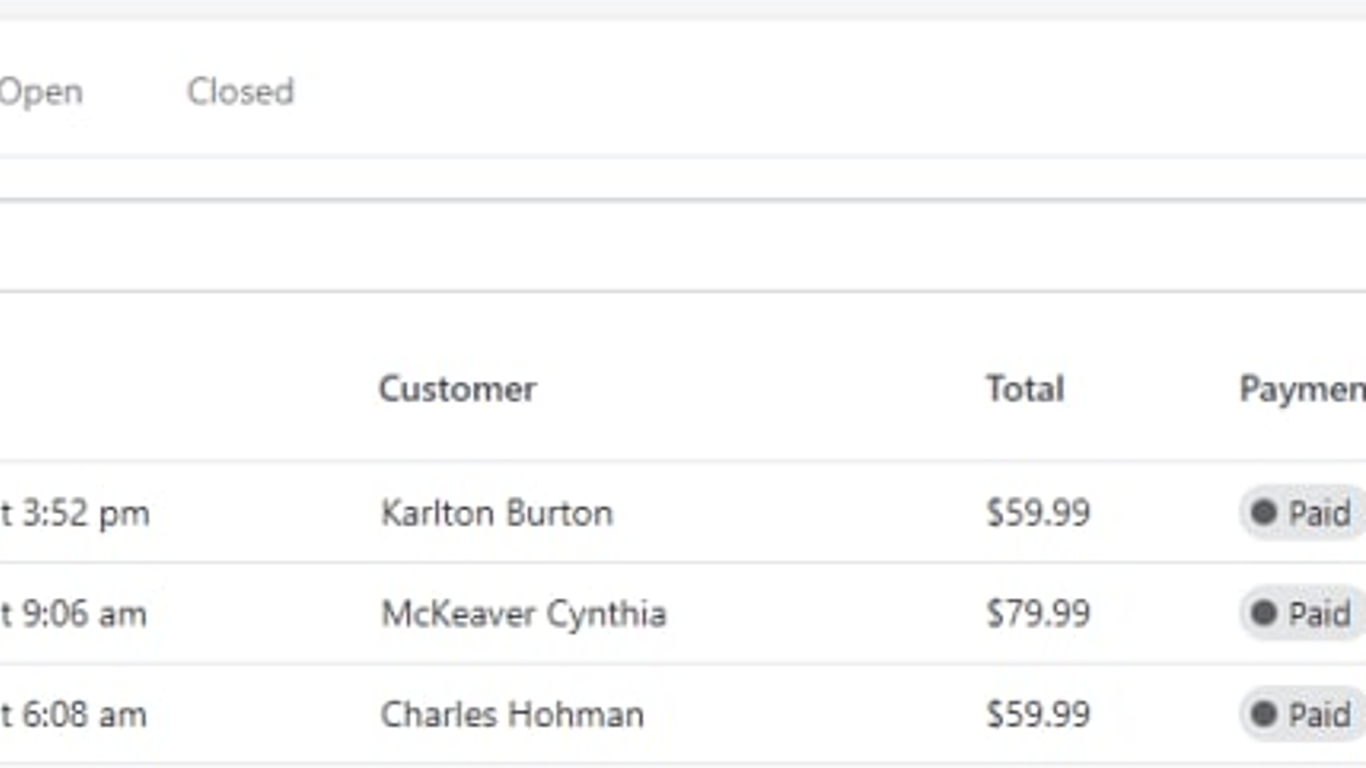Open customer Karlton Burton's order
This screenshot has height=768, width=1366.
coord(496,513)
